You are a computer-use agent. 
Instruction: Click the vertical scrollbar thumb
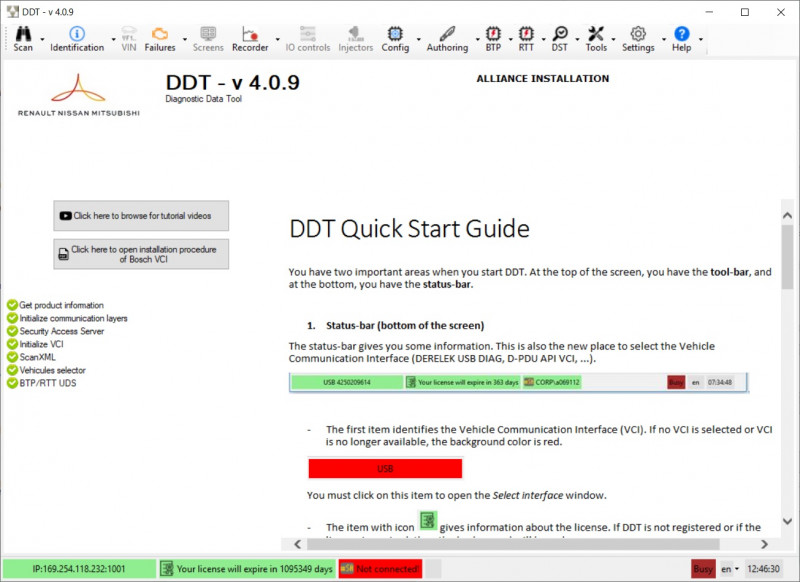pyautogui.click(x=787, y=257)
